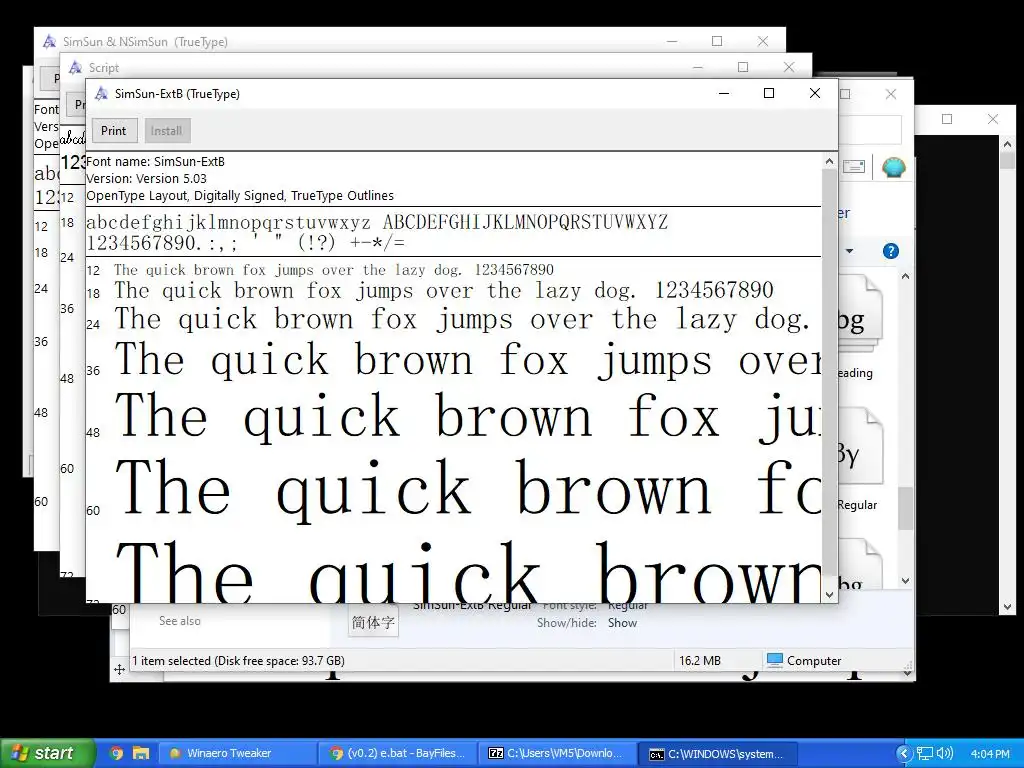
Task: Minimize the SimSun-ExtB font viewer window
Action: coord(724,93)
